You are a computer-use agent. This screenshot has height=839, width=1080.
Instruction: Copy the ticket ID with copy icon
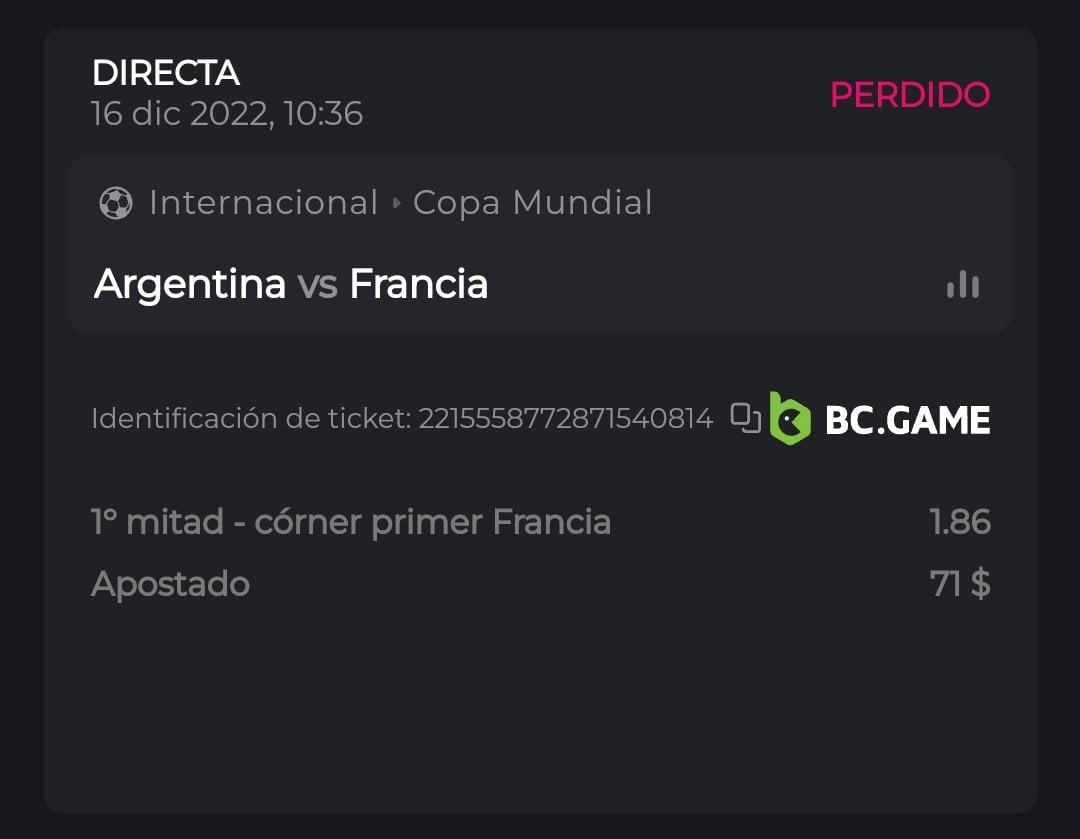745,418
